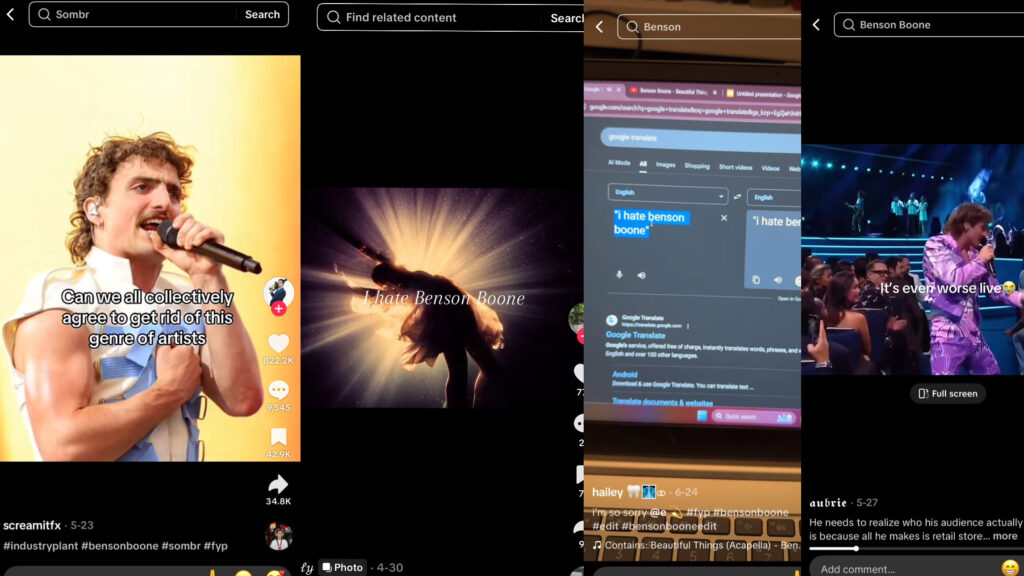Viewport: 1024px width, 576px height.
Task: Swap languages arrow icon in Google Translate
Action: [x=737, y=197]
